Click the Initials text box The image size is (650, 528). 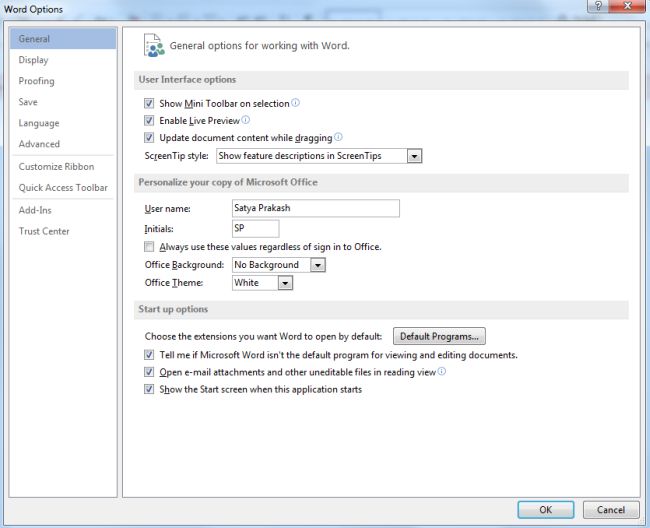(255, 228)
